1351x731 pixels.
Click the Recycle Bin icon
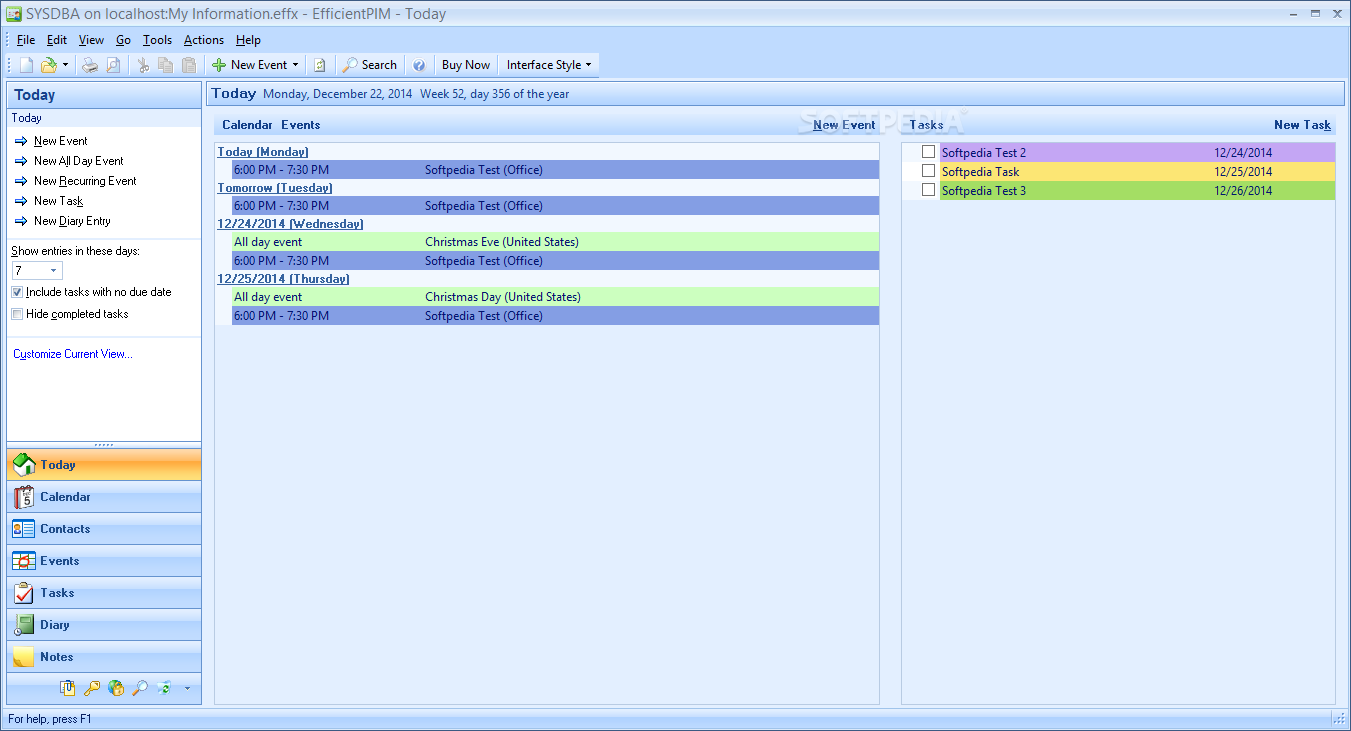point(164,688)
